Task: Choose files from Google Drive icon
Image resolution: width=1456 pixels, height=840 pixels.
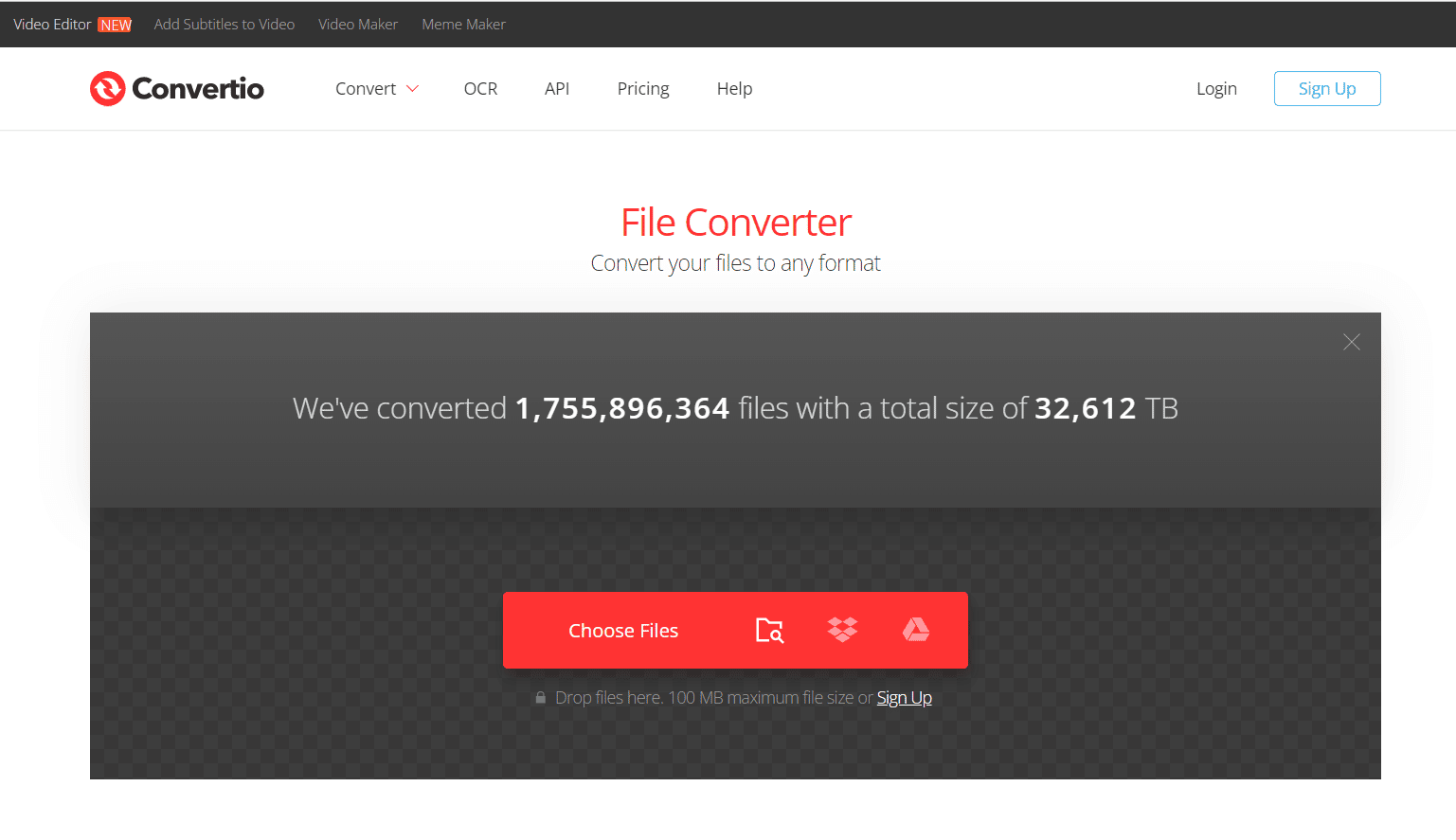Action: [915, 630]
